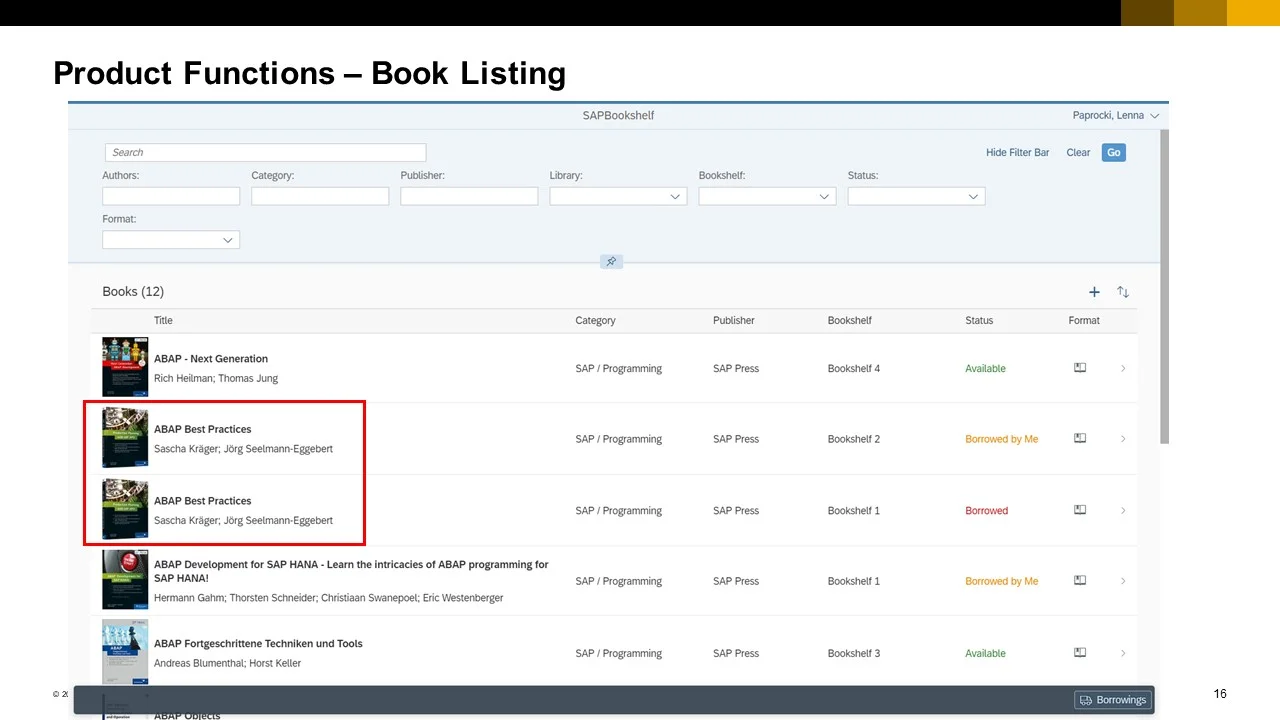This screenshot has height=720, width=1280.
Task: Click the Authors filter field
Action: click(171, 197)
